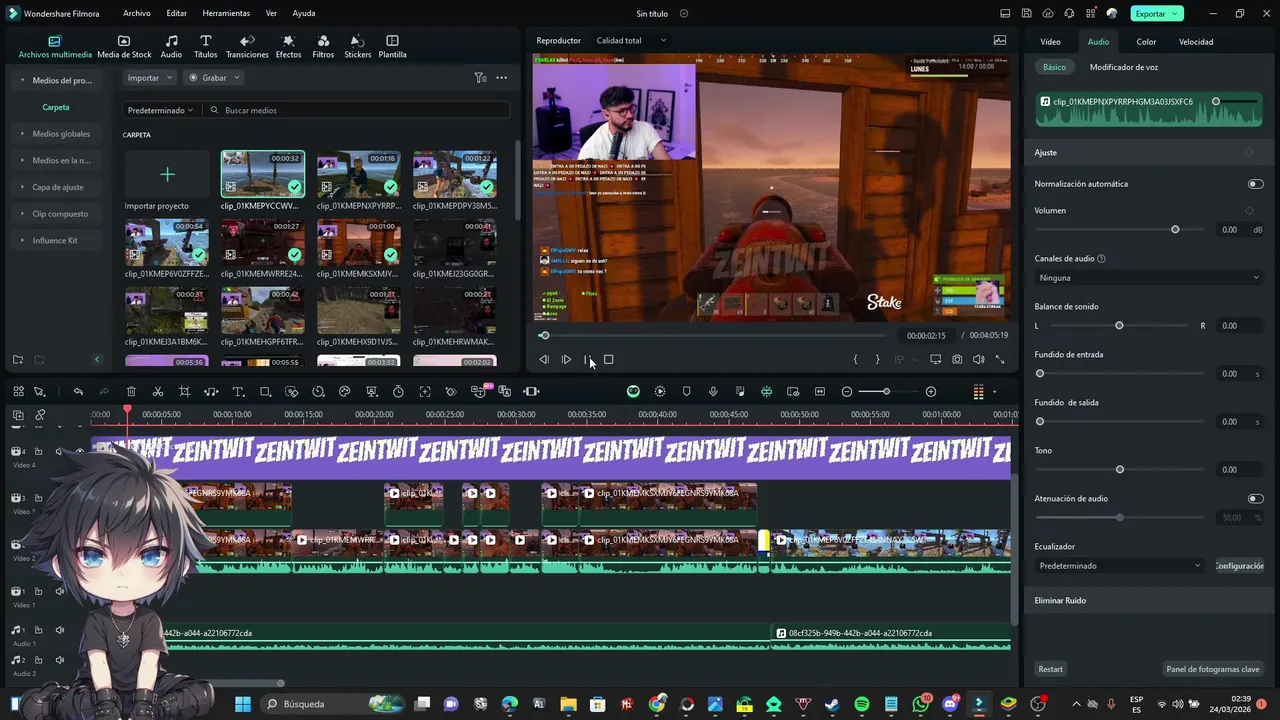Open the Transiciones panel
This screenshot has width=1280, height=720.
tap(247, 47)
